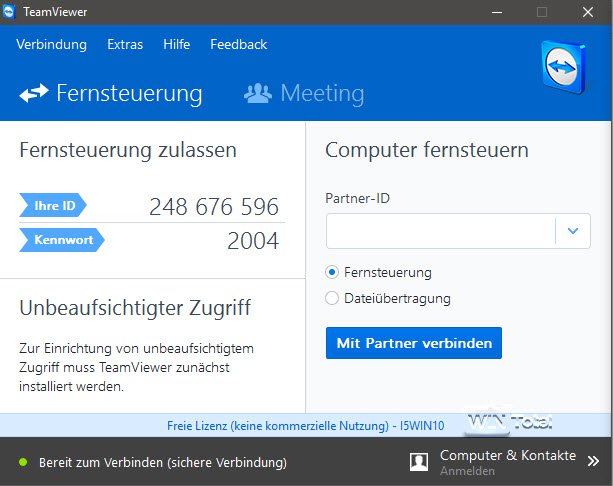
Task: Click the green connection status dot
Action: pos(22,463)
